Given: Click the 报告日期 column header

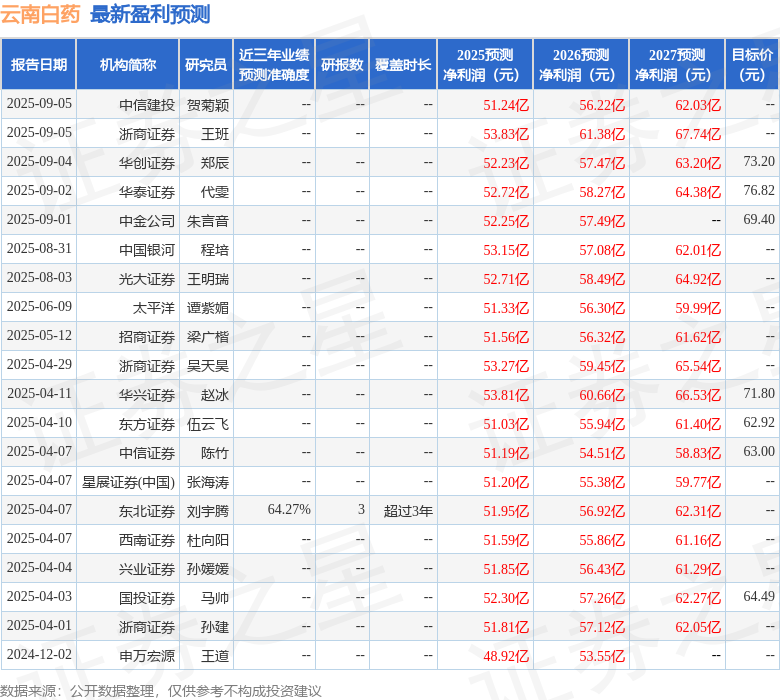Looking at the screenshot, I should (x=39, y=65).
